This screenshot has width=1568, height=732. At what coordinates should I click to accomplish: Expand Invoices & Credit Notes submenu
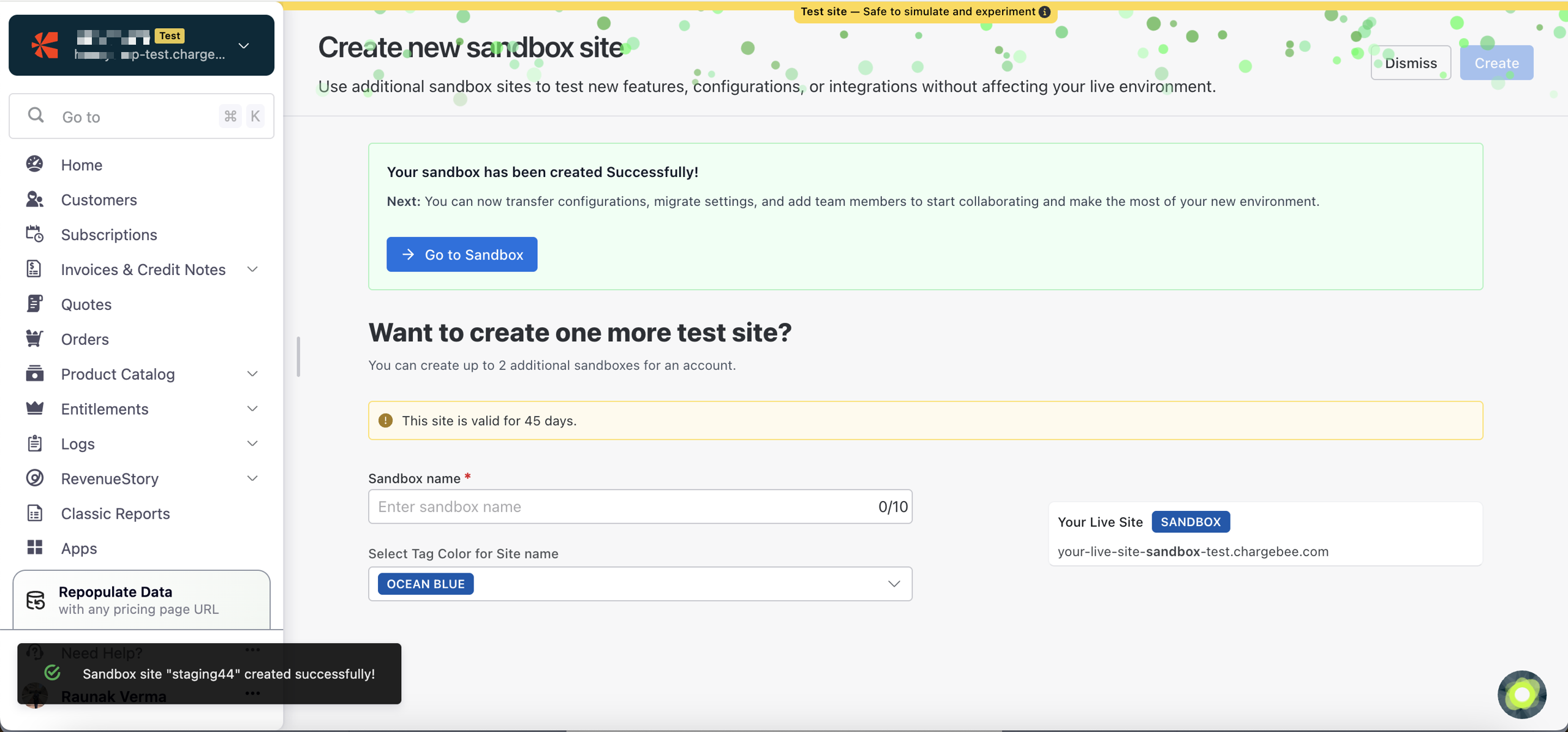pos(252,269)
